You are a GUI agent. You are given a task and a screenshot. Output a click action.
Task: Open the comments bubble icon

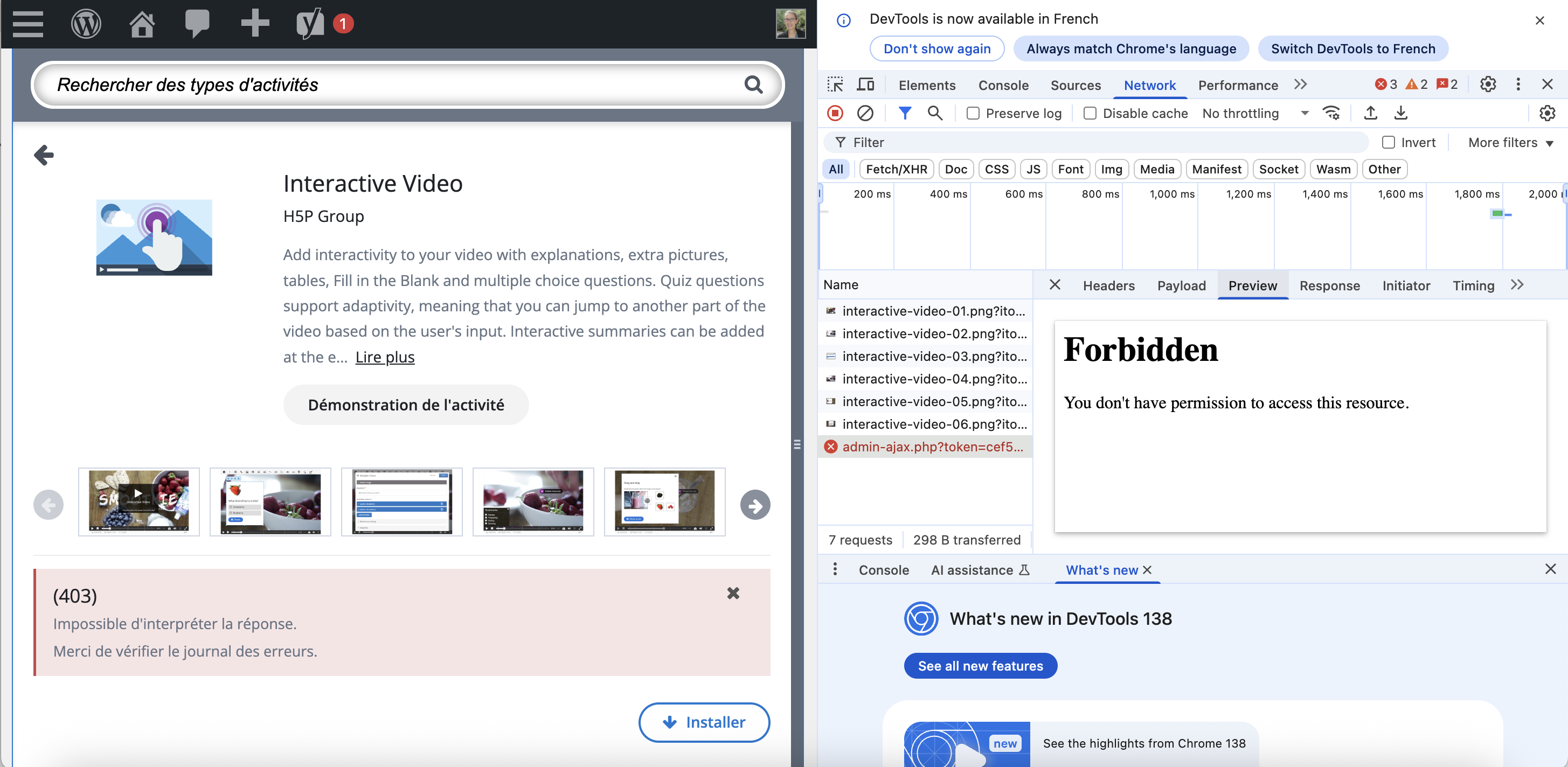click(x=197, y=24)
